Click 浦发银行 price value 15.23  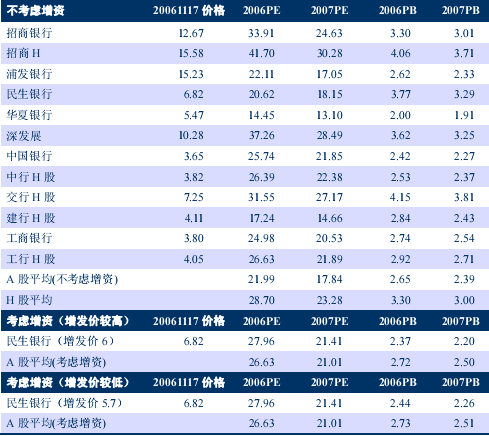coord(191,74)
